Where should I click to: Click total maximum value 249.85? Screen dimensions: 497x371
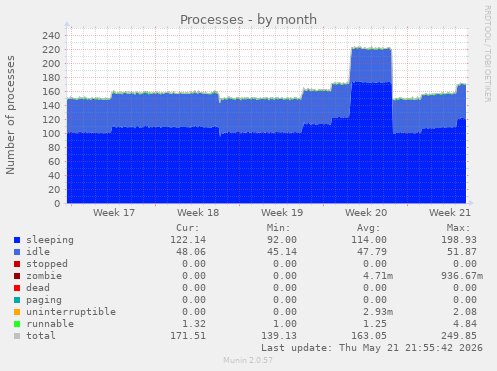tap(459, 336)
